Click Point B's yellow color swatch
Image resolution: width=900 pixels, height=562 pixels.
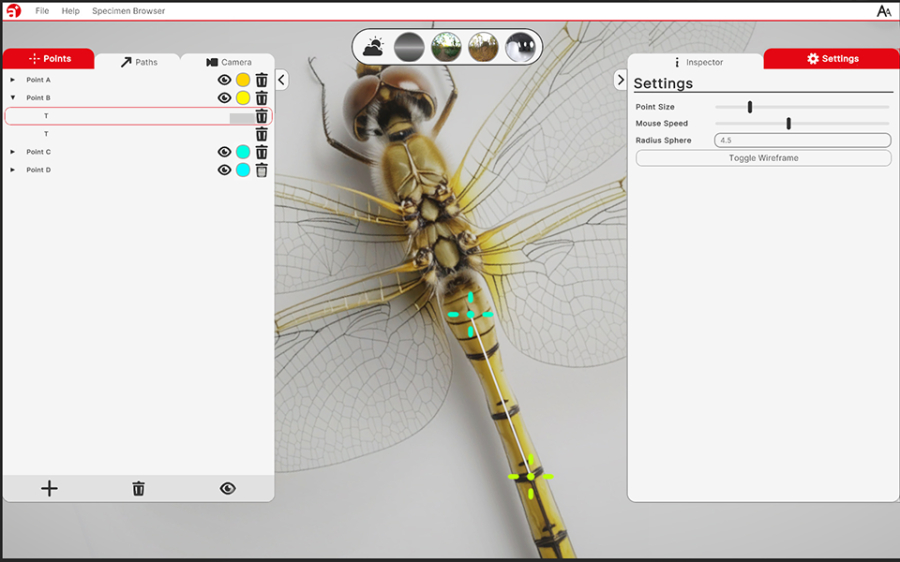tap(243, 98)
